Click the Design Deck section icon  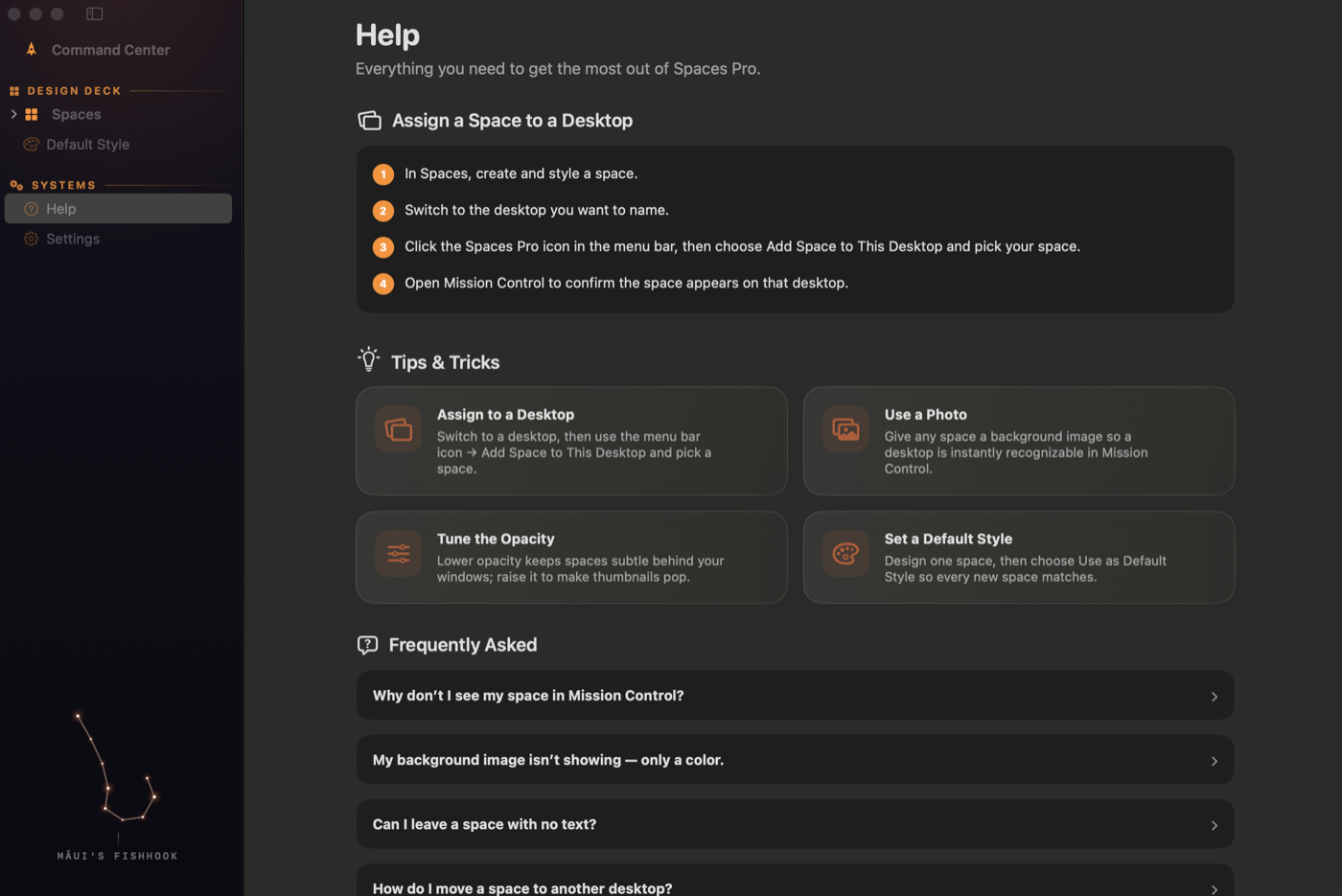(14, 91)
